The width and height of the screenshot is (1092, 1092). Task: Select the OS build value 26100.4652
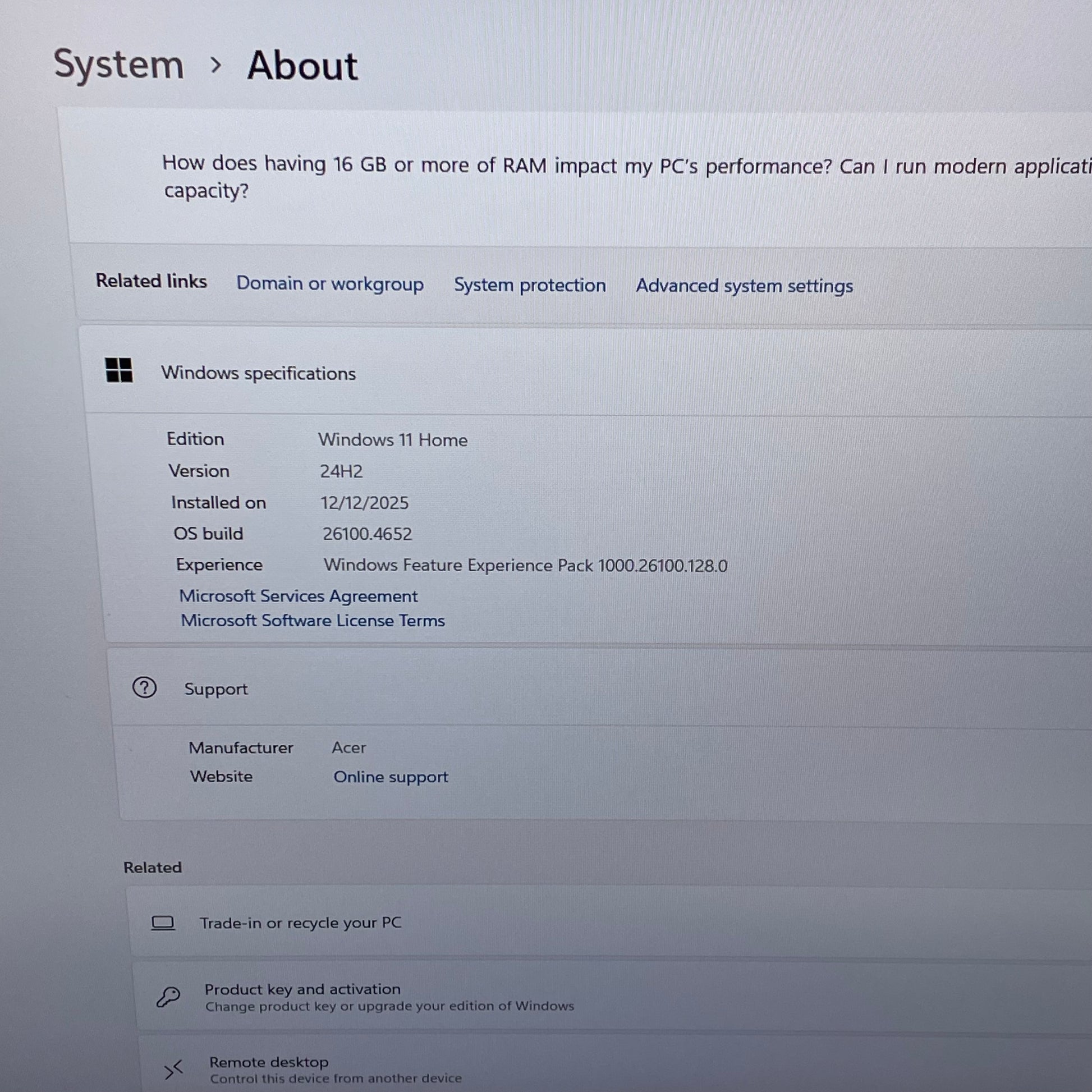[x=368, y=534]
